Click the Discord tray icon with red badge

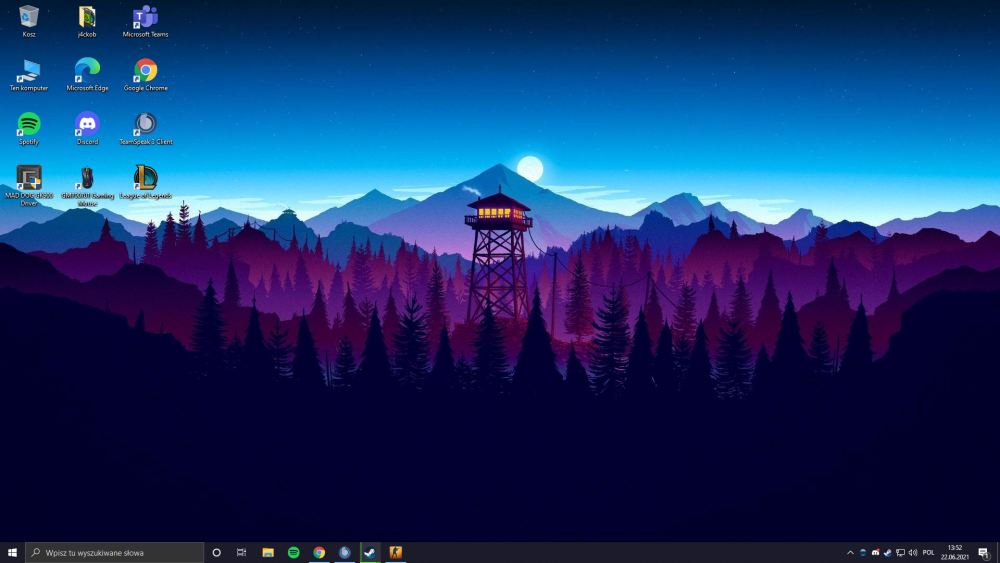coord(876,553)
